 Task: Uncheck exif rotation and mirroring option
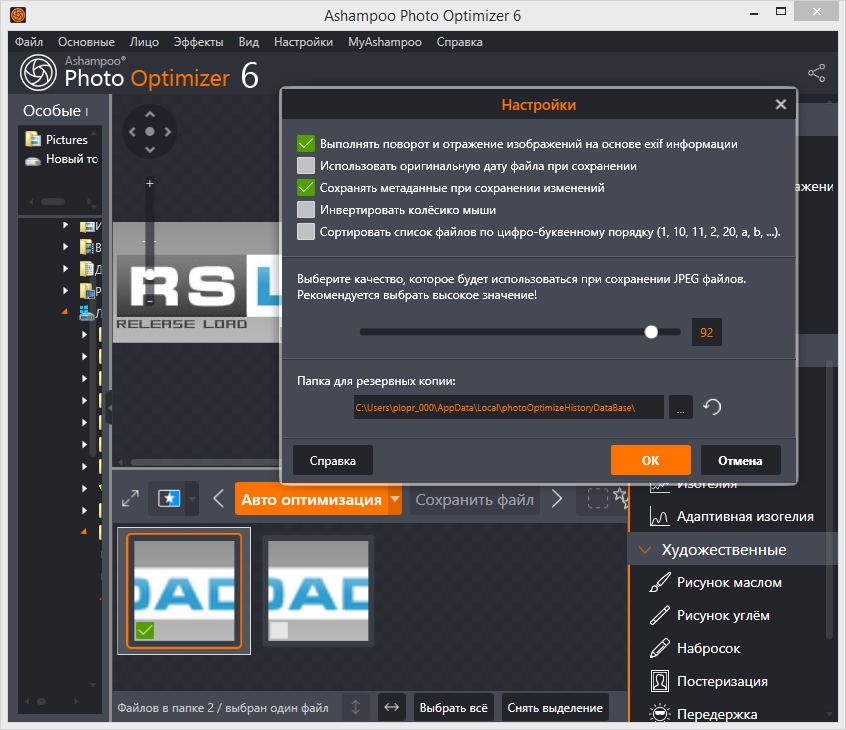pyautogui.click(x=306, y=144)
